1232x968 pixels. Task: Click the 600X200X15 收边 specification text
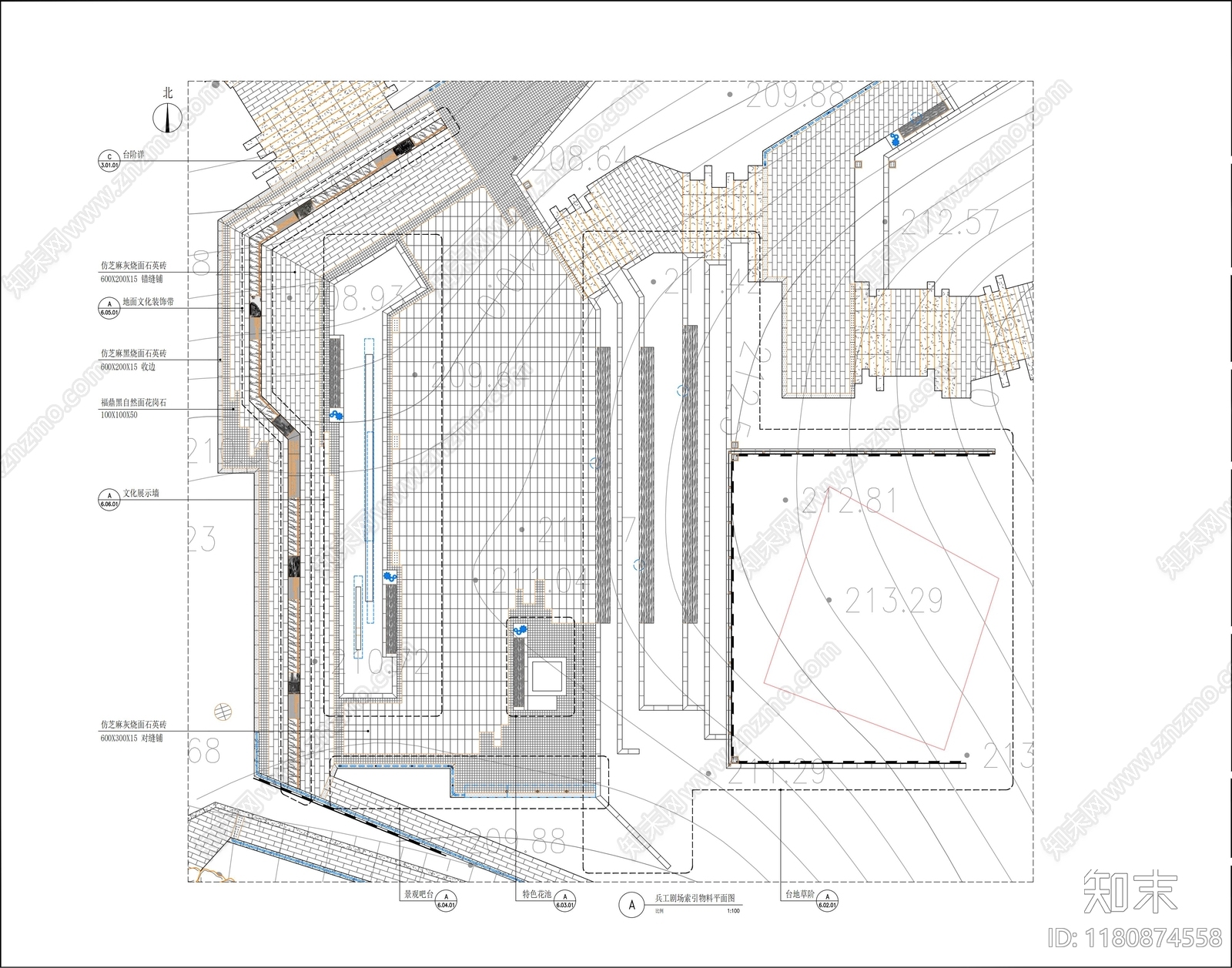point(128,367)
